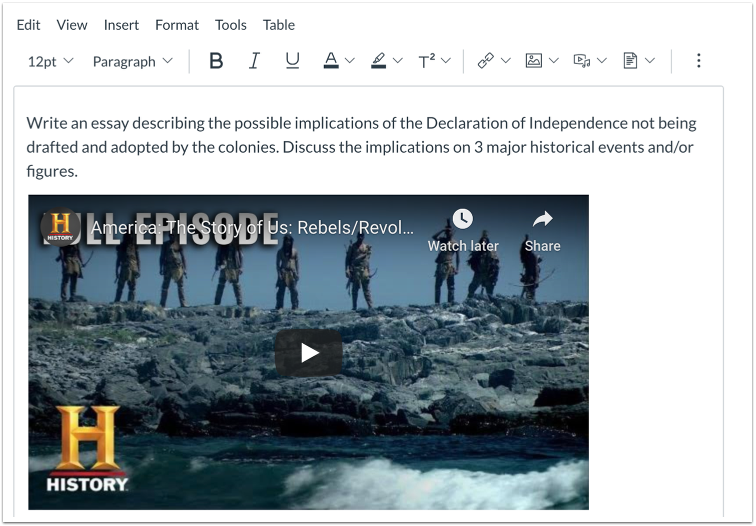The height and width of the screenshot is (526, 756).
Task: Play the embedded YouTube video
Action: 309,353
